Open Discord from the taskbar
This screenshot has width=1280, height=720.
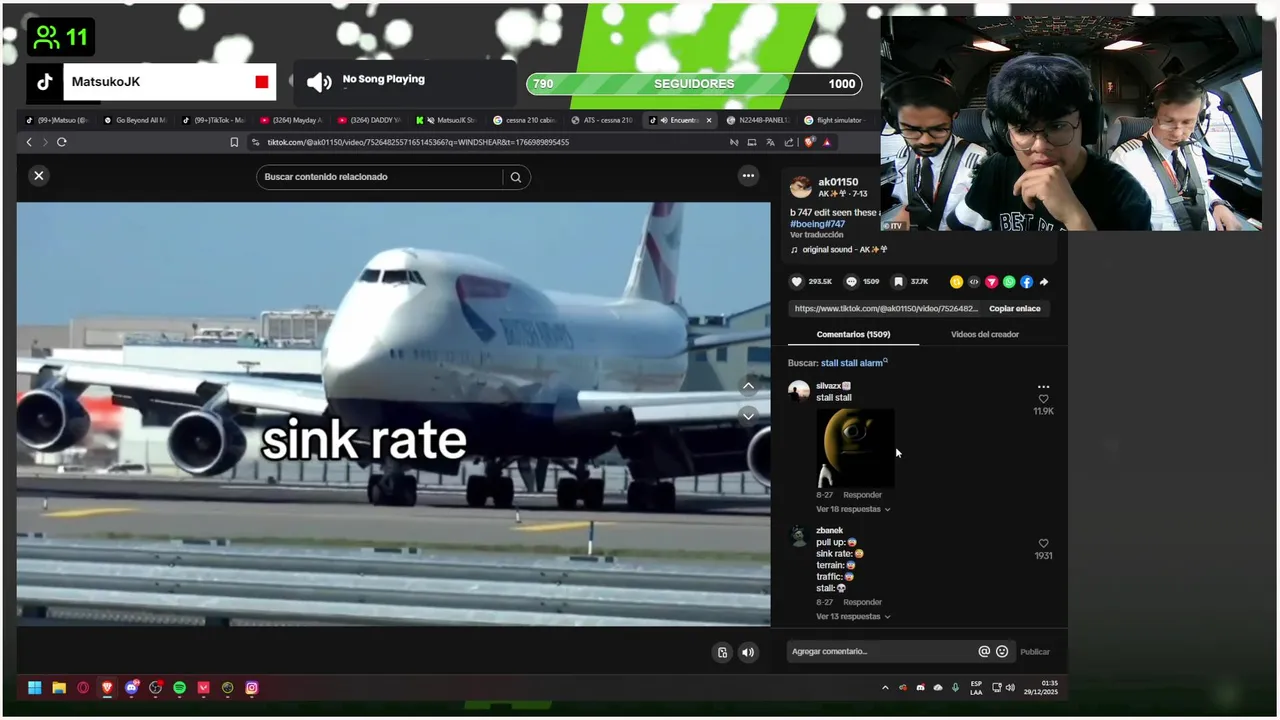(x=132, y=688)
